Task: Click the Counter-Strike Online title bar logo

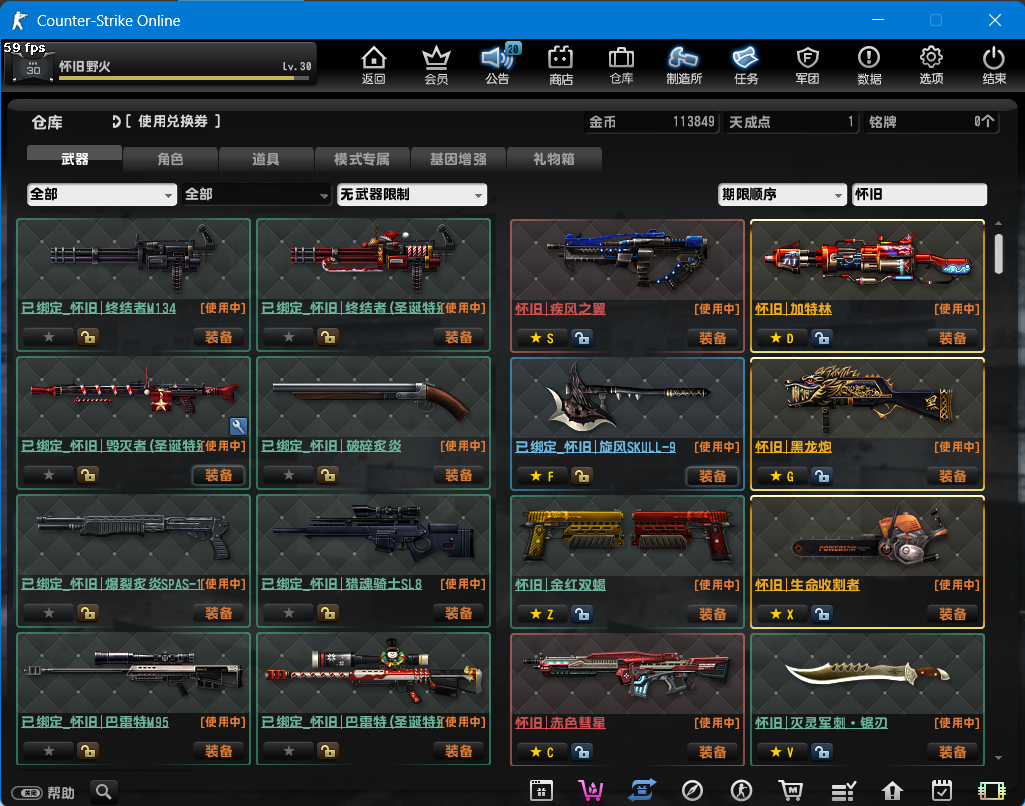Action: 20,20
